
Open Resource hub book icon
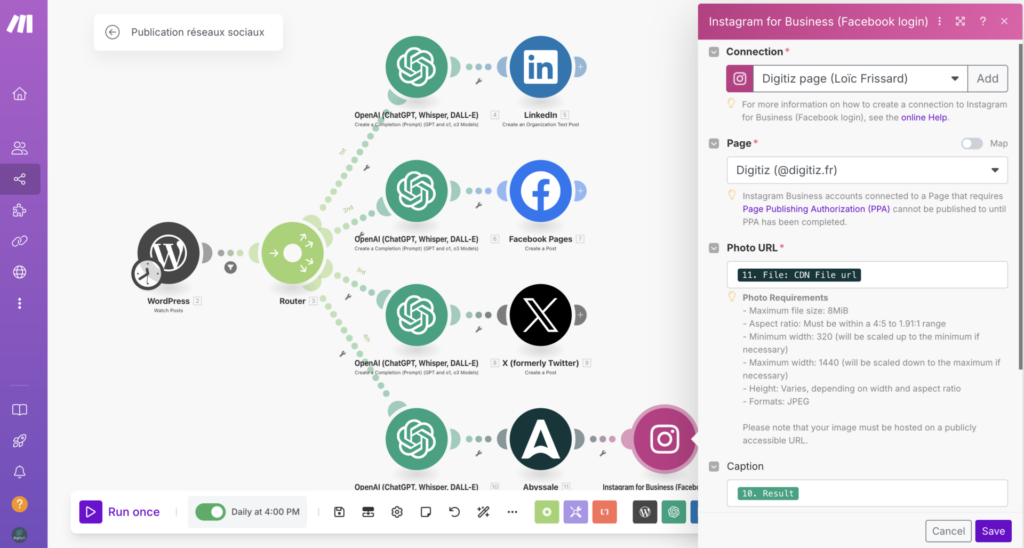20,410
